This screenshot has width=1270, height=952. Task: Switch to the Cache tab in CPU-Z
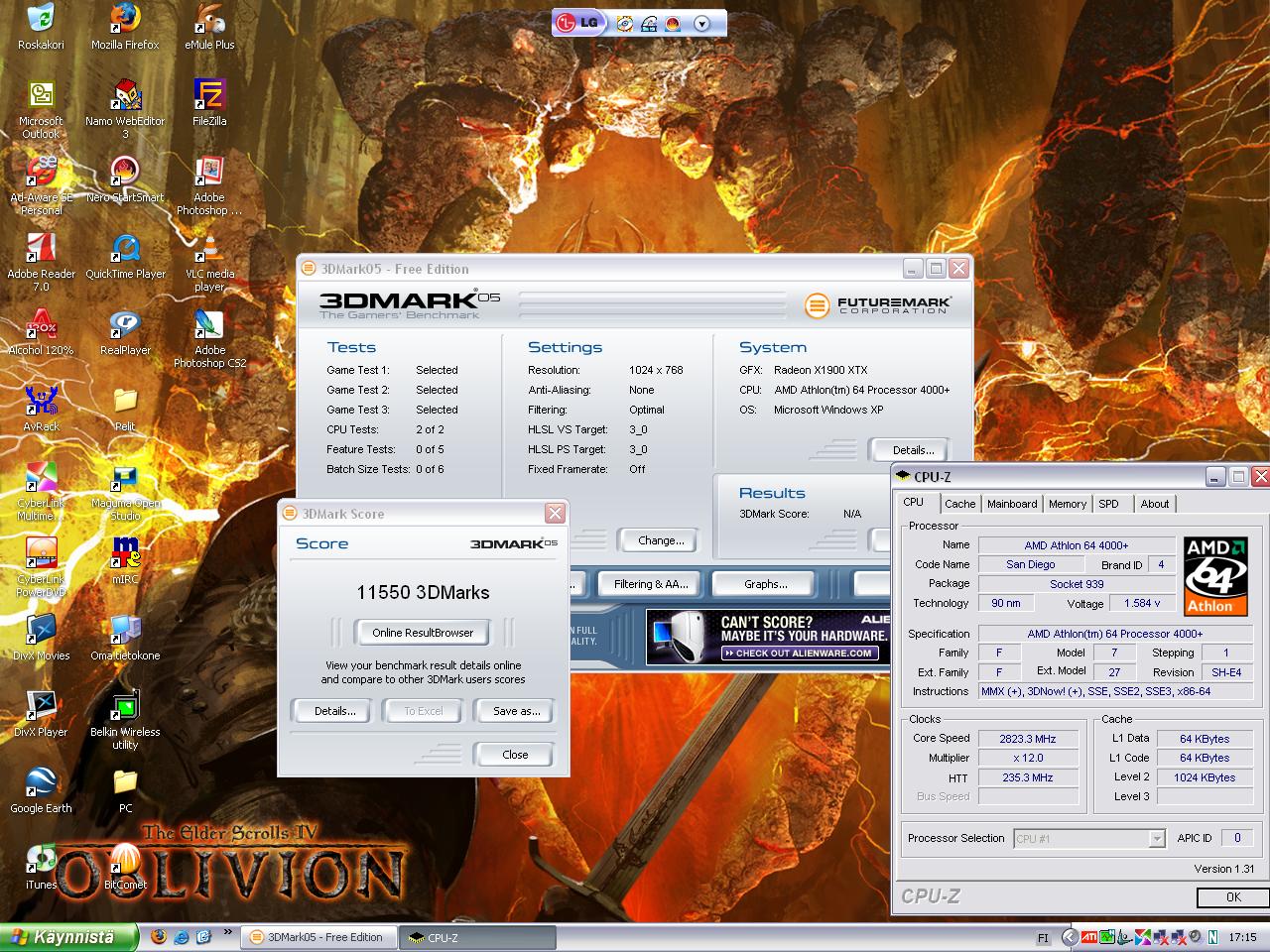coord(959,504)
